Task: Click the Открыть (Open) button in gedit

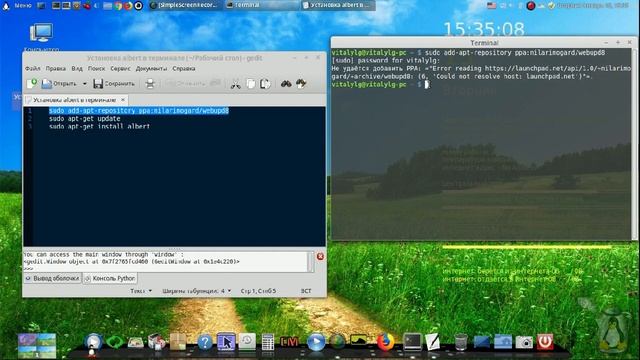Action: pyautogui.click(x=59, y=84)
